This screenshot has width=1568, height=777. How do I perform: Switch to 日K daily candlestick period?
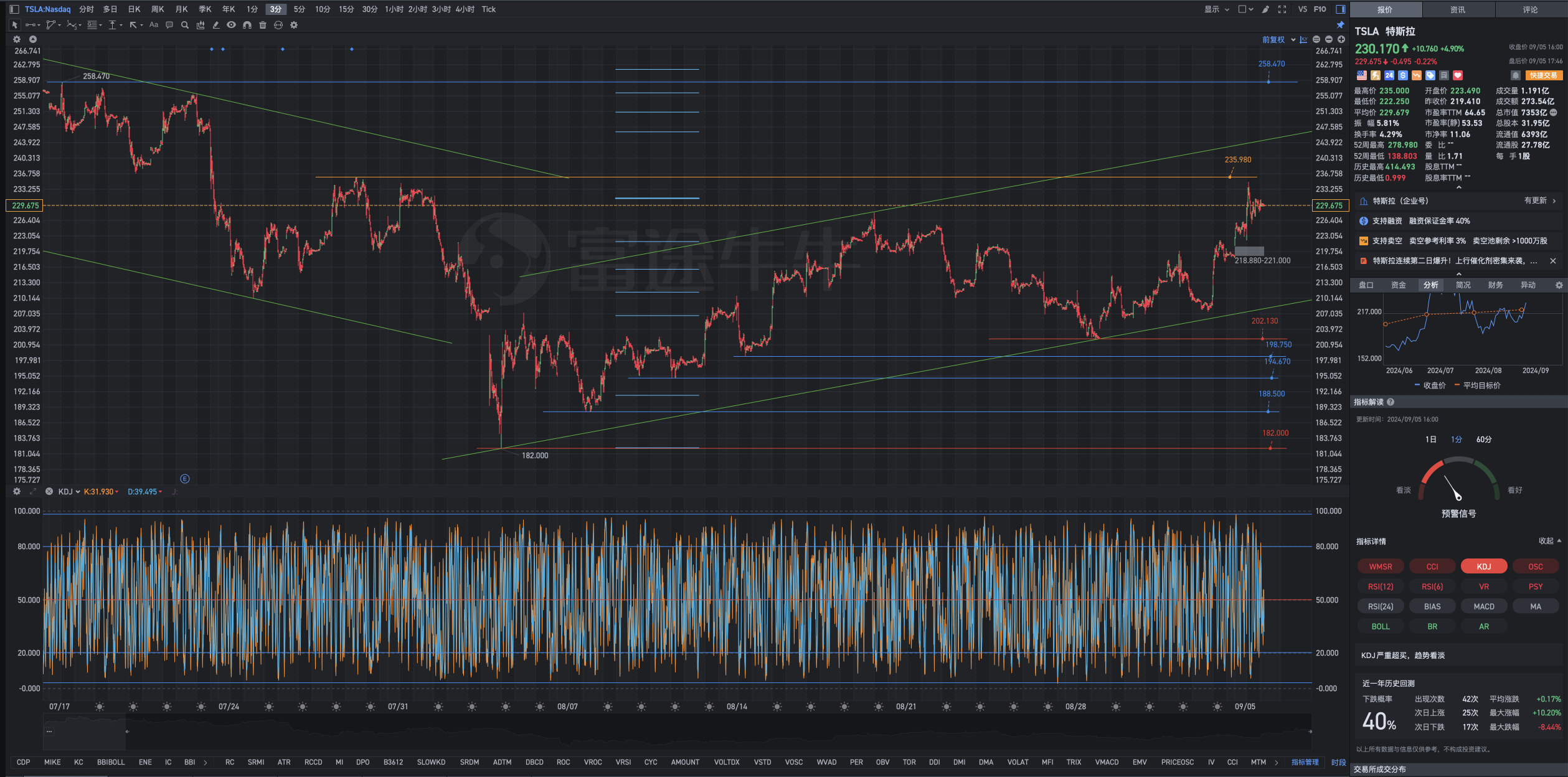coord(134,9)
